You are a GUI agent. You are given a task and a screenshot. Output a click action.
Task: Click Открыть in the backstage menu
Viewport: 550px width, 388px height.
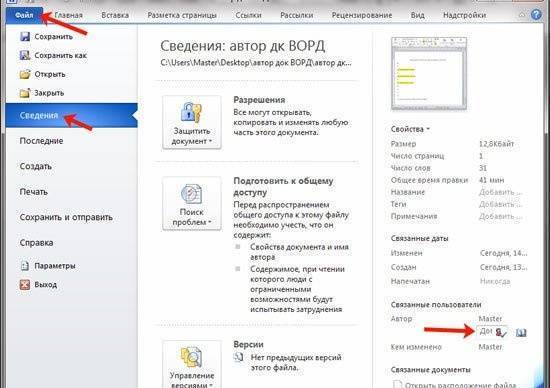50,74
